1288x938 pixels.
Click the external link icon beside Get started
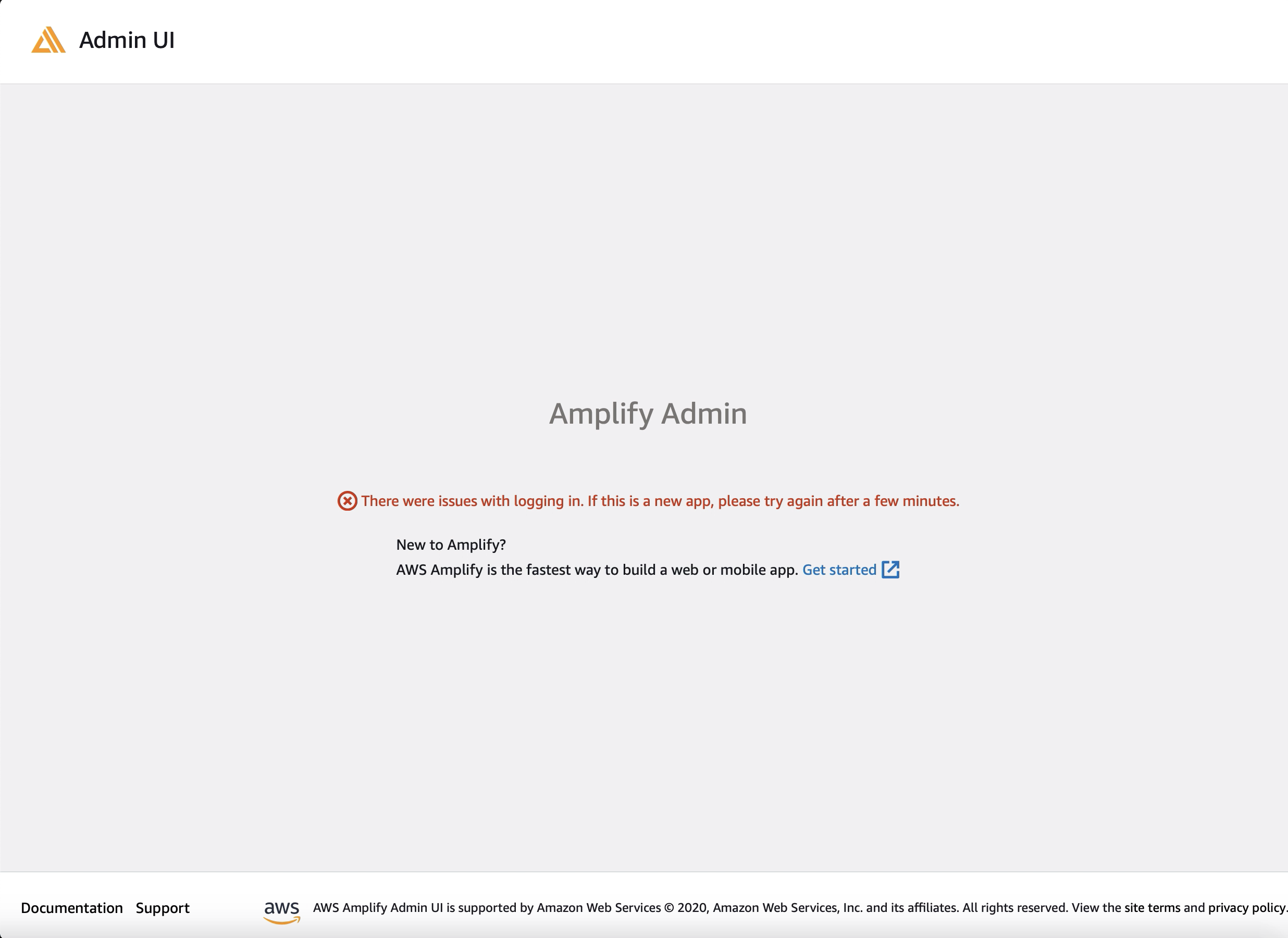(x=891, y=570)
